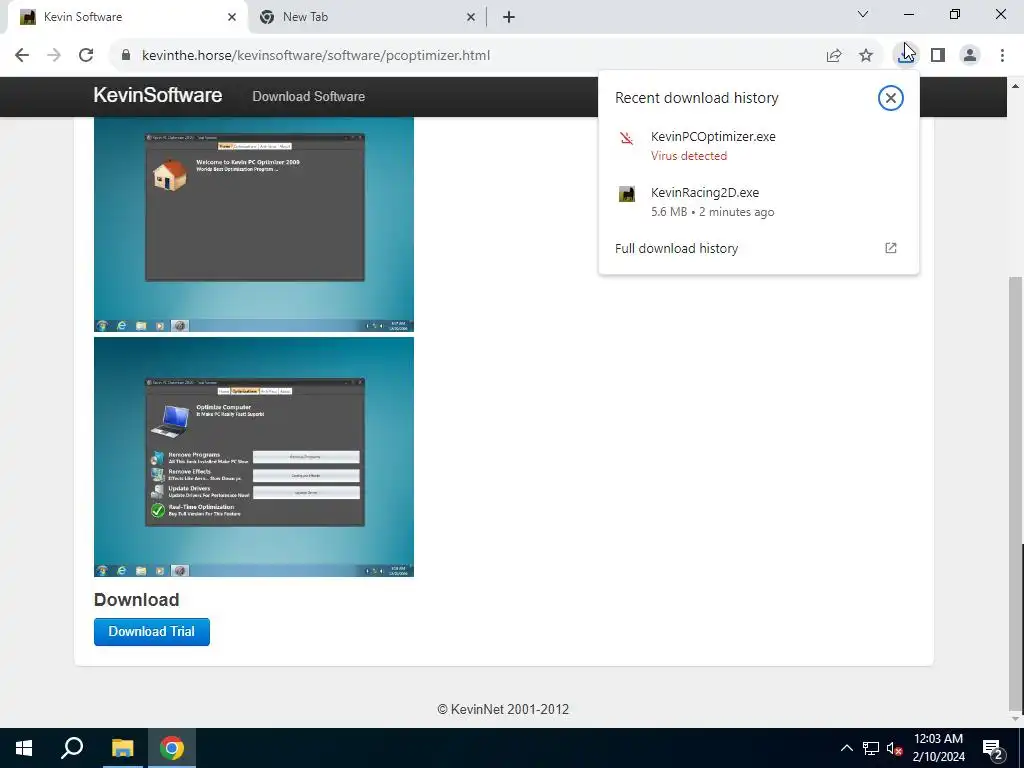Close the recent download history popup
The image size is (1024, 768).
890,98
